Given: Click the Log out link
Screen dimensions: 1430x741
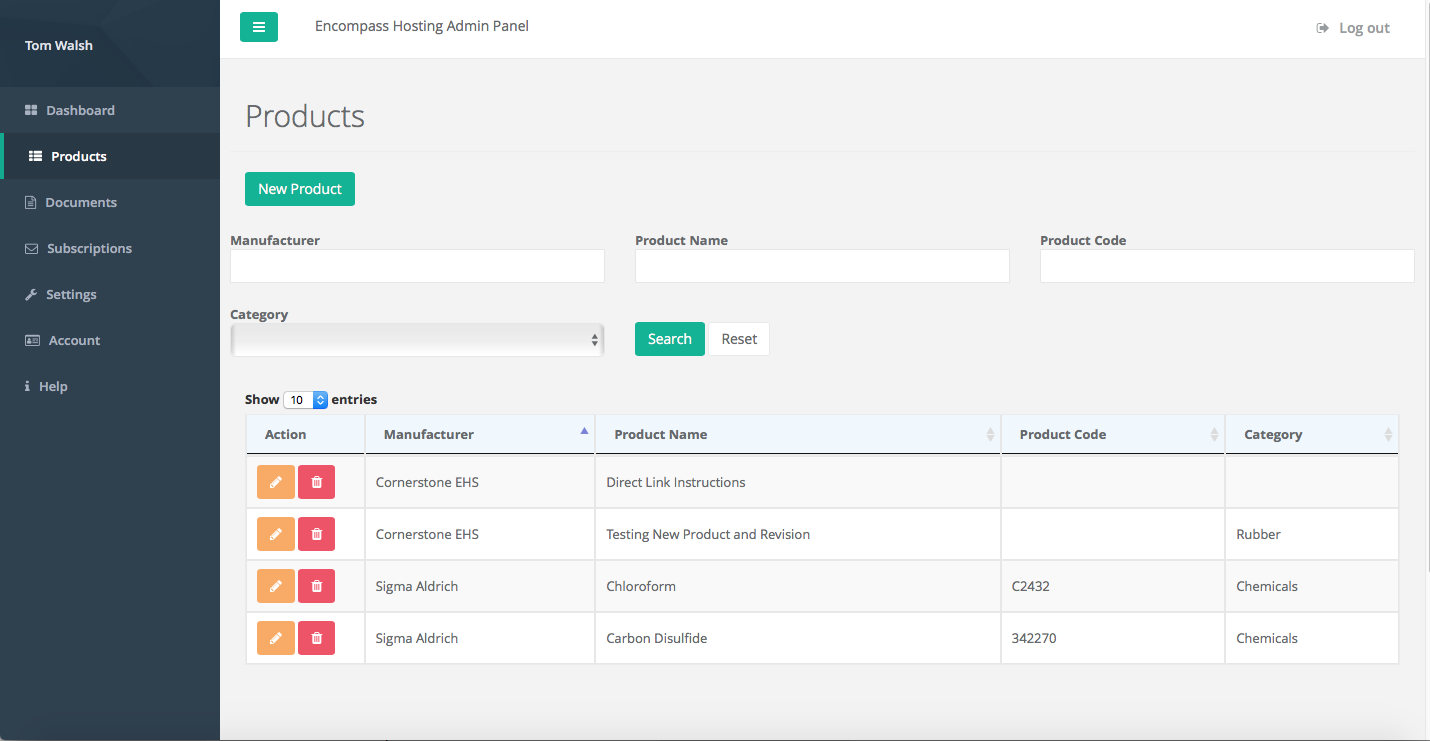Looking at the screenshot, I should (1353, 28).
